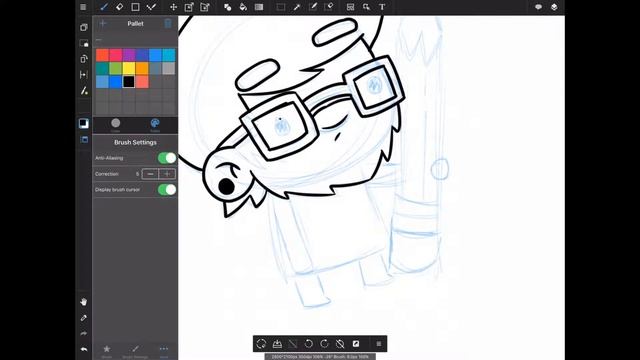Open the star Brush tab

click(x=107, y=350)
